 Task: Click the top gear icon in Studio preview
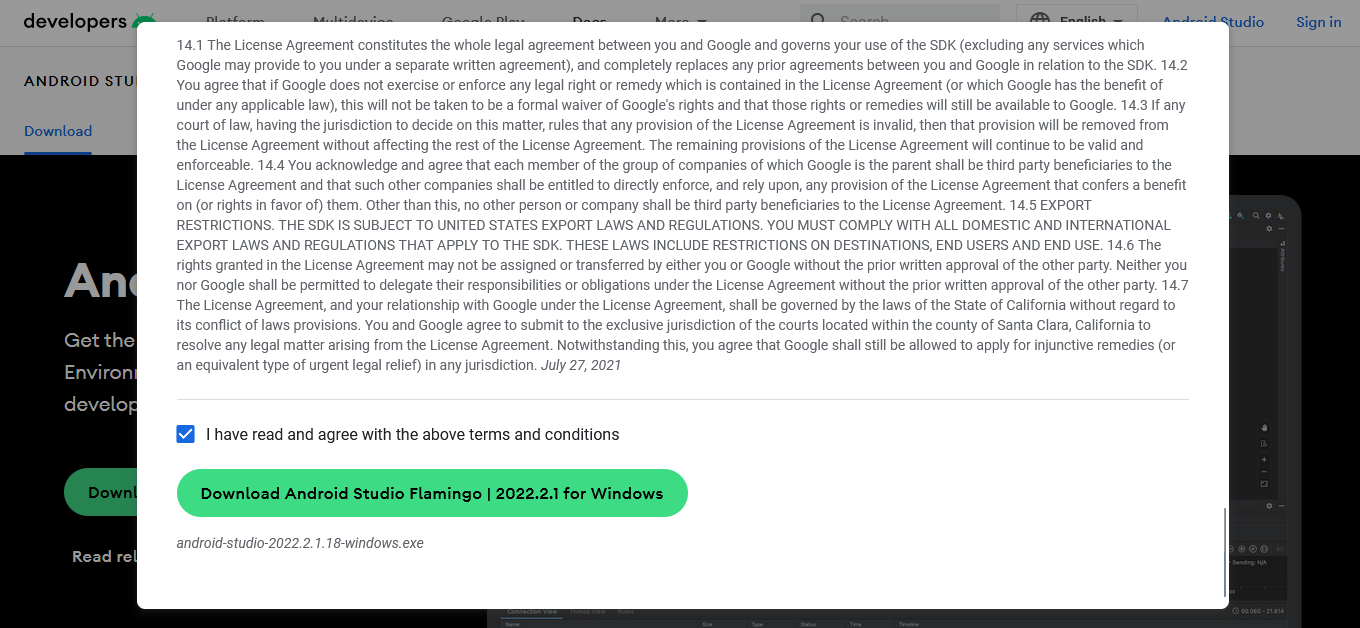pos(1269,215)
